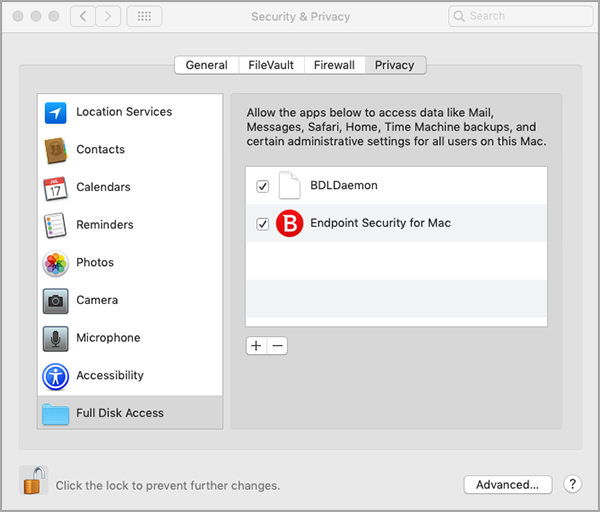
Task: Uncheck Endpoint Security for Mac checkbox
Action: pos(262,224)
